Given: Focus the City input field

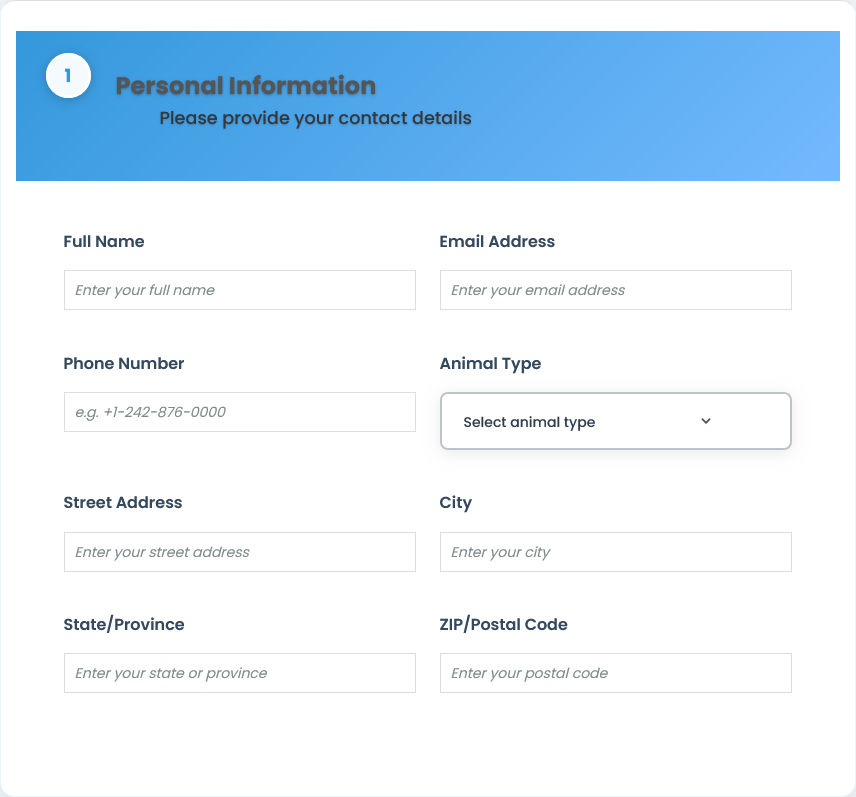Looking at the screenshot, I should click(615, 552).
